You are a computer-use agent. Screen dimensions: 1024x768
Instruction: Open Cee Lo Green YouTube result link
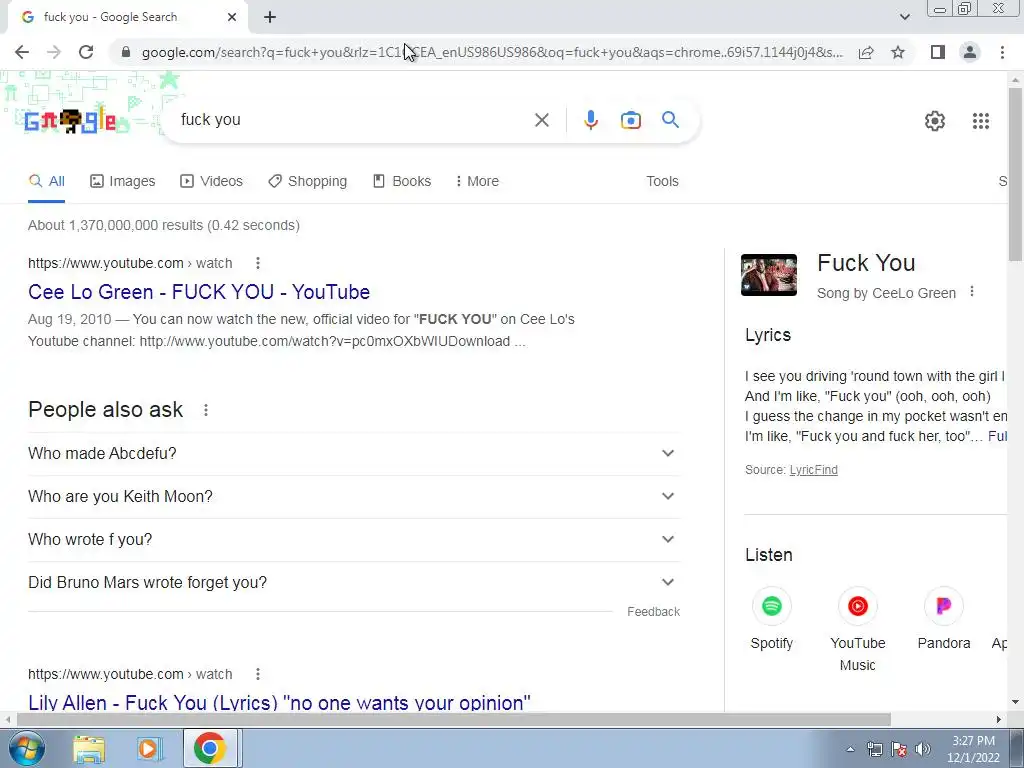(199, 292)
